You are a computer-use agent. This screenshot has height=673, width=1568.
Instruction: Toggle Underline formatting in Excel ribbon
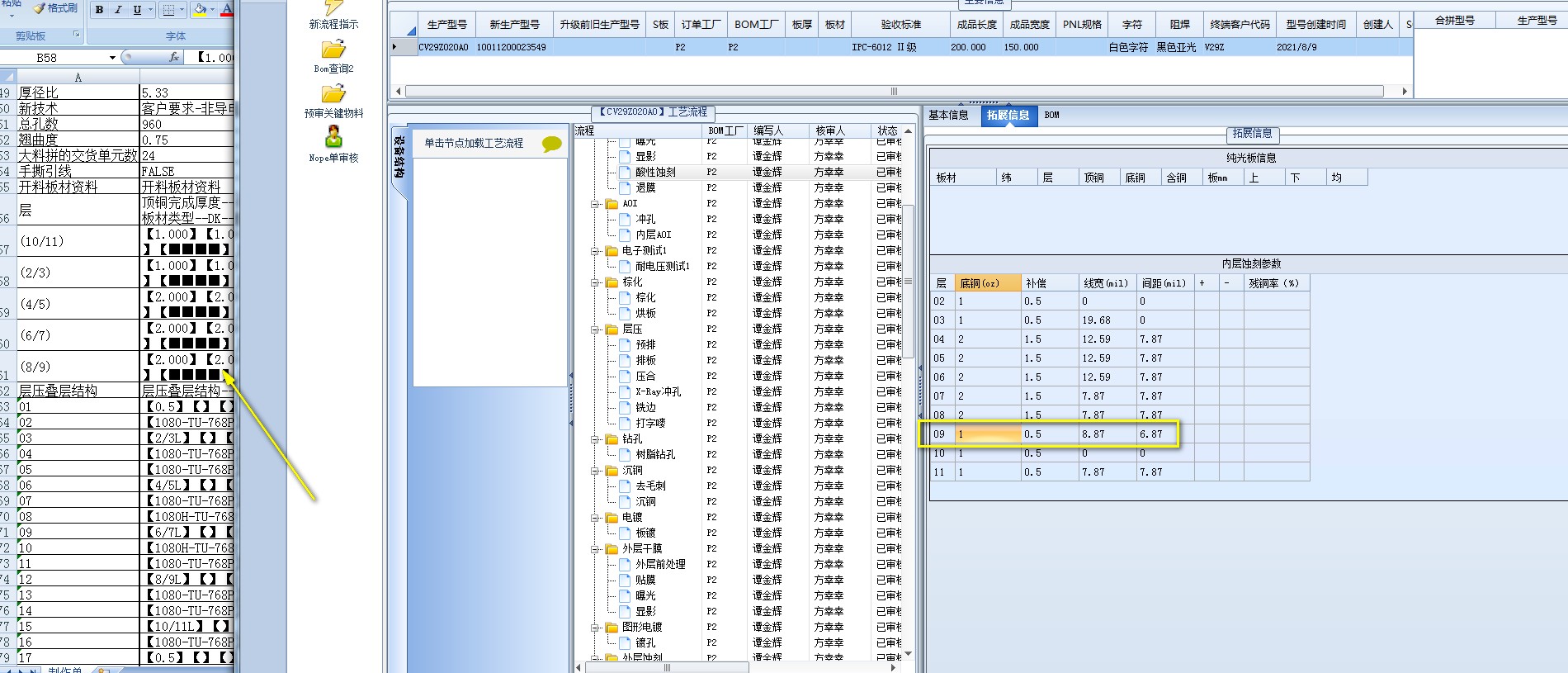click(x=137, y=10)
